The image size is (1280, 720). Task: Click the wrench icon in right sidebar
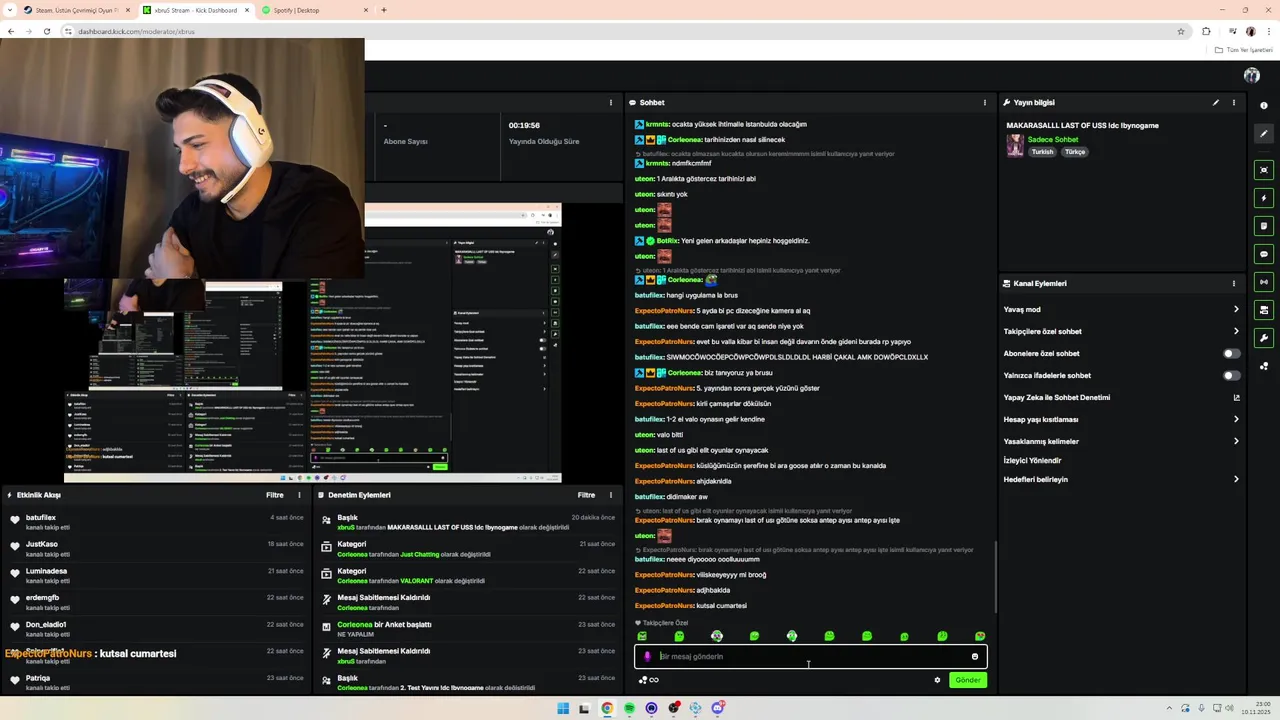tap(1264, 338)
